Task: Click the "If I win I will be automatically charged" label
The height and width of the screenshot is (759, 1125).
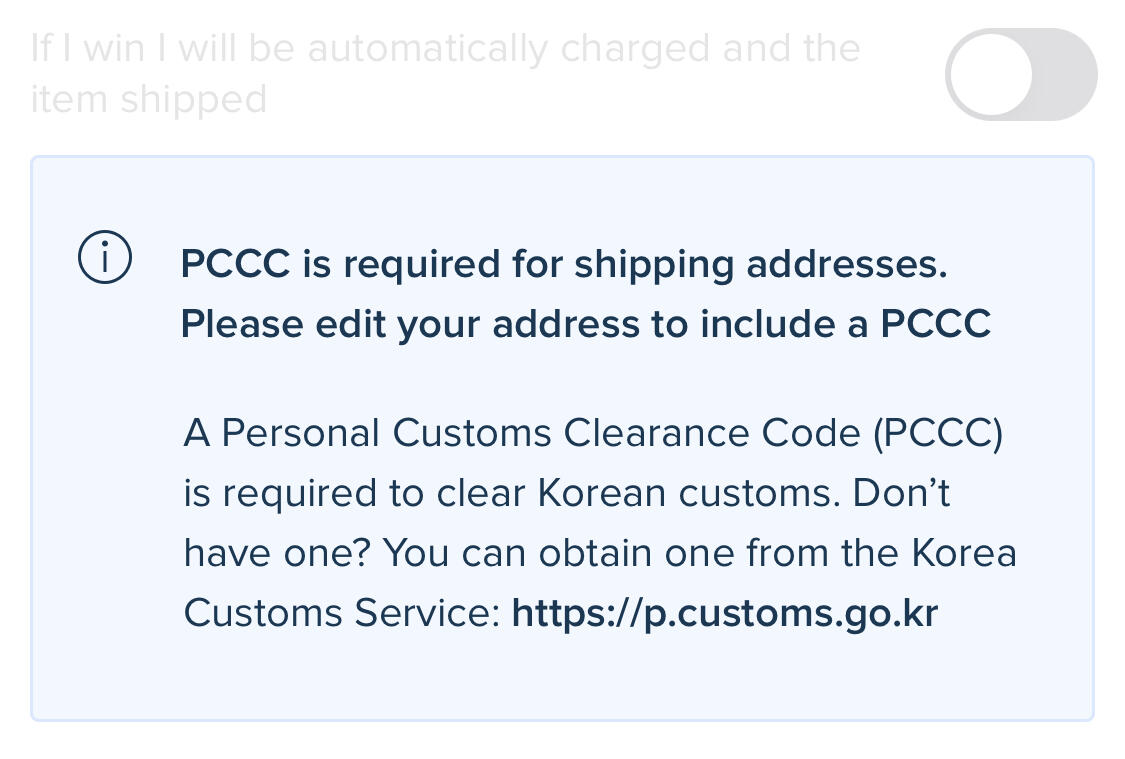Action: click(x=445, y=48)
